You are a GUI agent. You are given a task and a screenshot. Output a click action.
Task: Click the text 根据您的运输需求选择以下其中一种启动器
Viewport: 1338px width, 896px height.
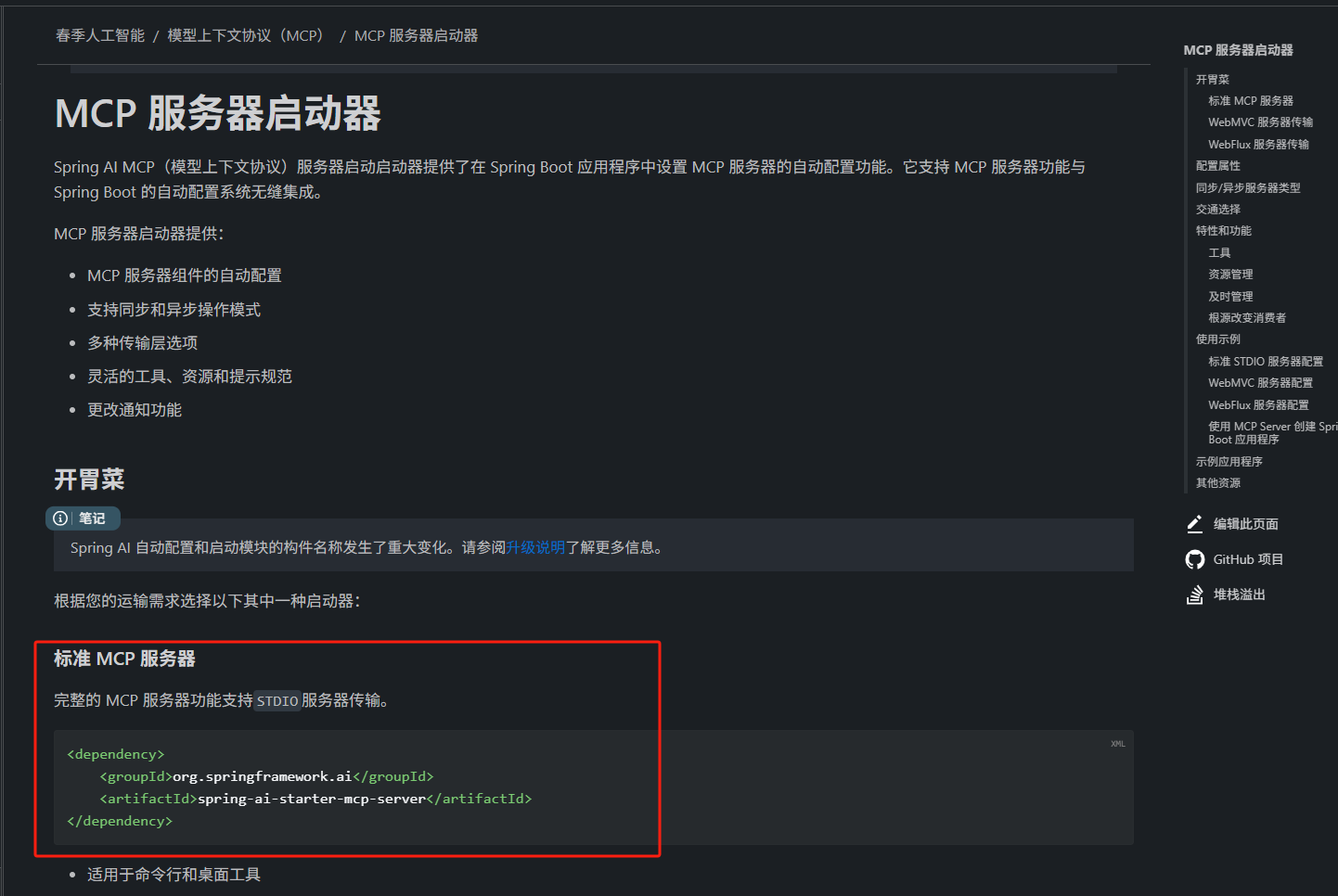pos(207,601)
